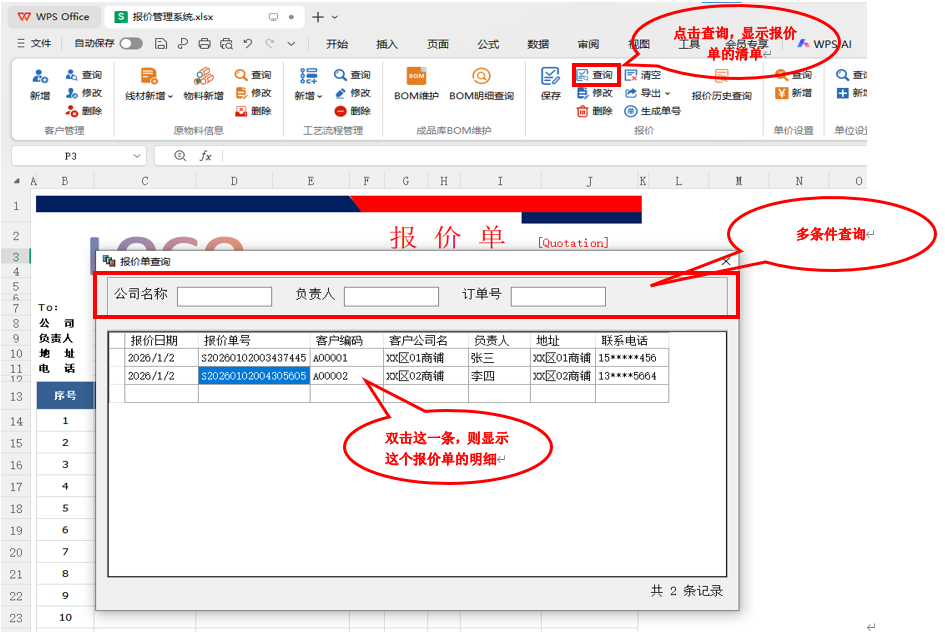Click the fx insert function icon
945x632 pixels.
point(206,155)
